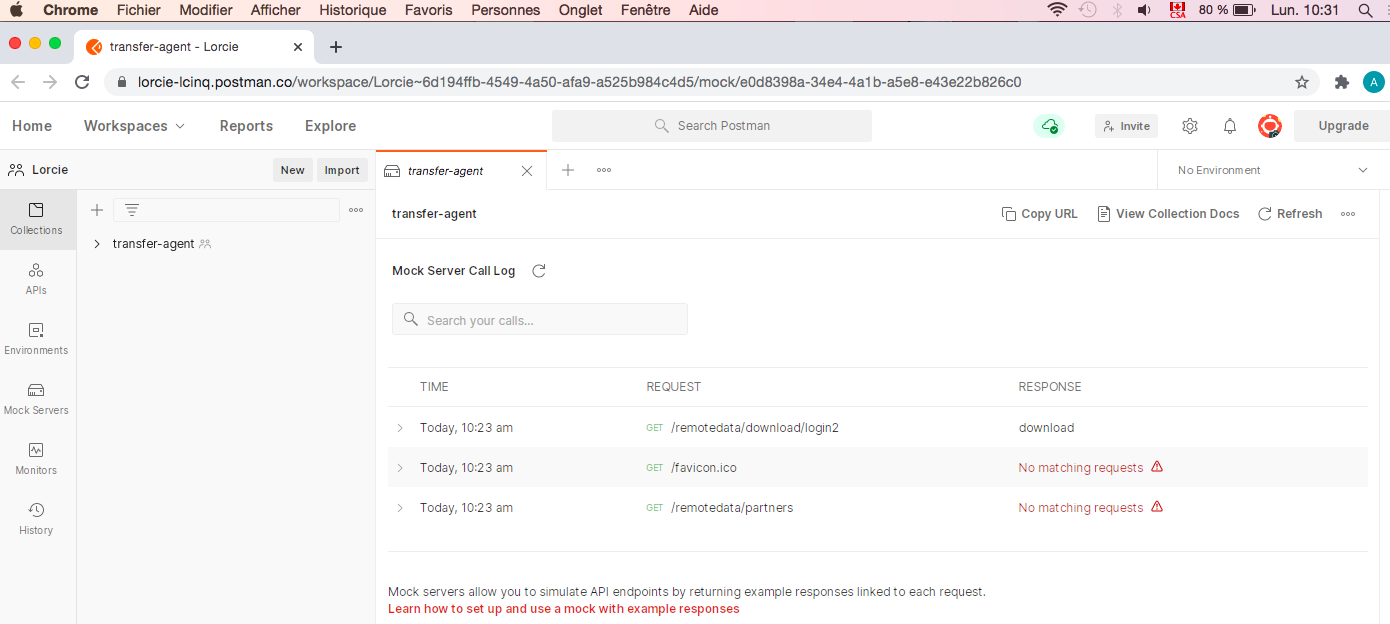Click the filter icon in collections search
The image size is (1390, 624).
(x=132, y=210)
